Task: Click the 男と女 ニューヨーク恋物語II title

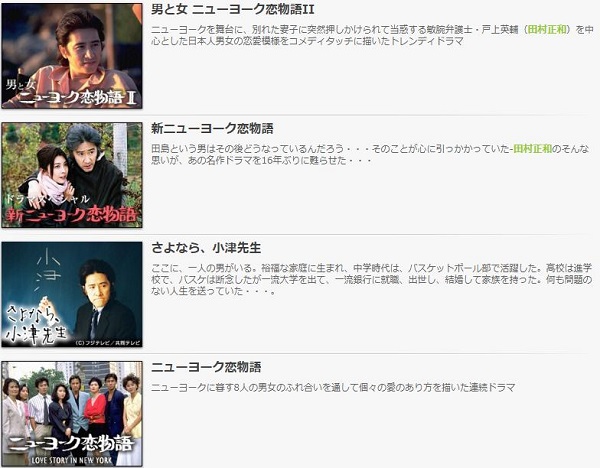Action: [x=233, y=9]
